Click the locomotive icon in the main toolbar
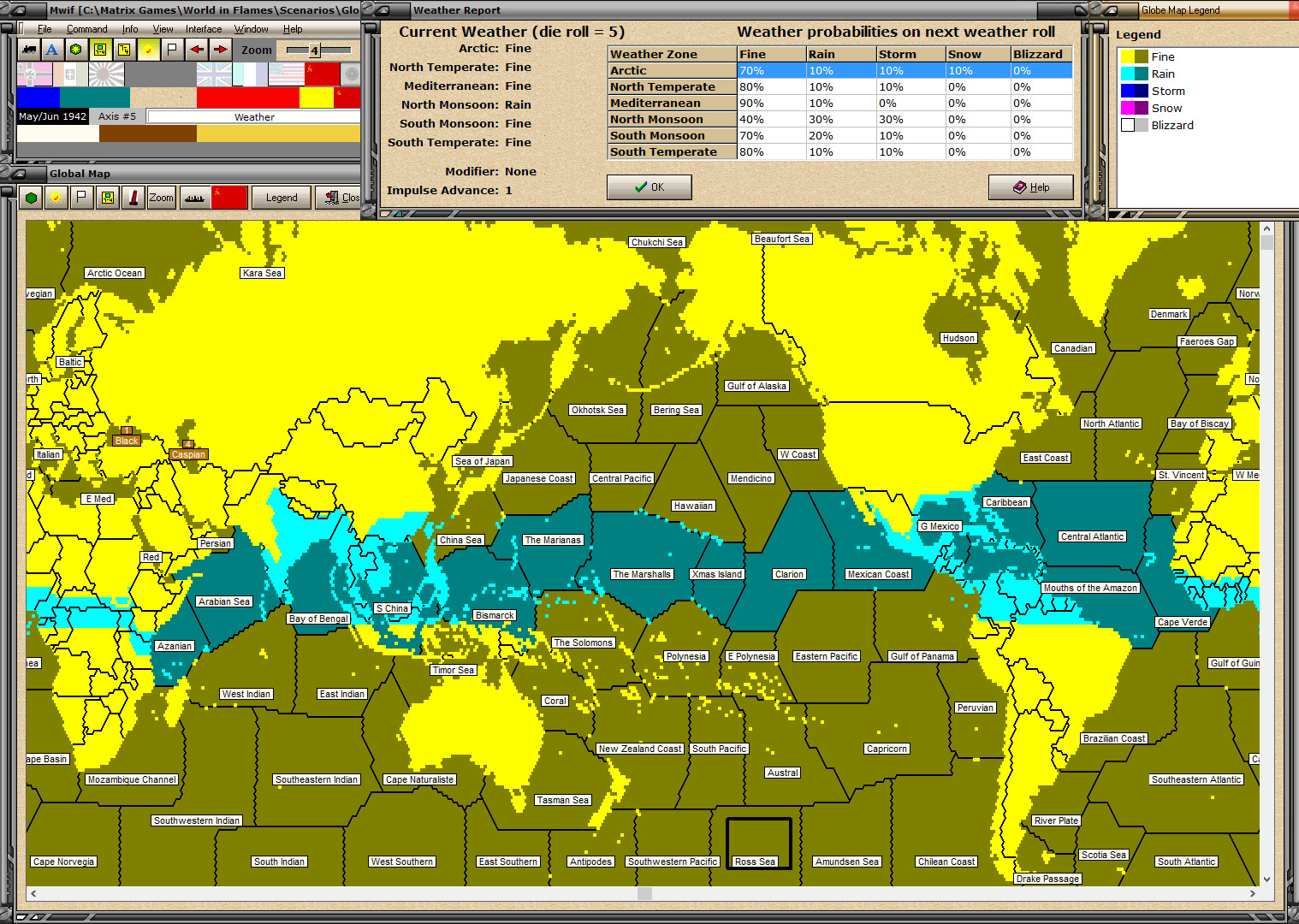The image size is (1299, 924). pyautogui.click(x=29, y=50)
